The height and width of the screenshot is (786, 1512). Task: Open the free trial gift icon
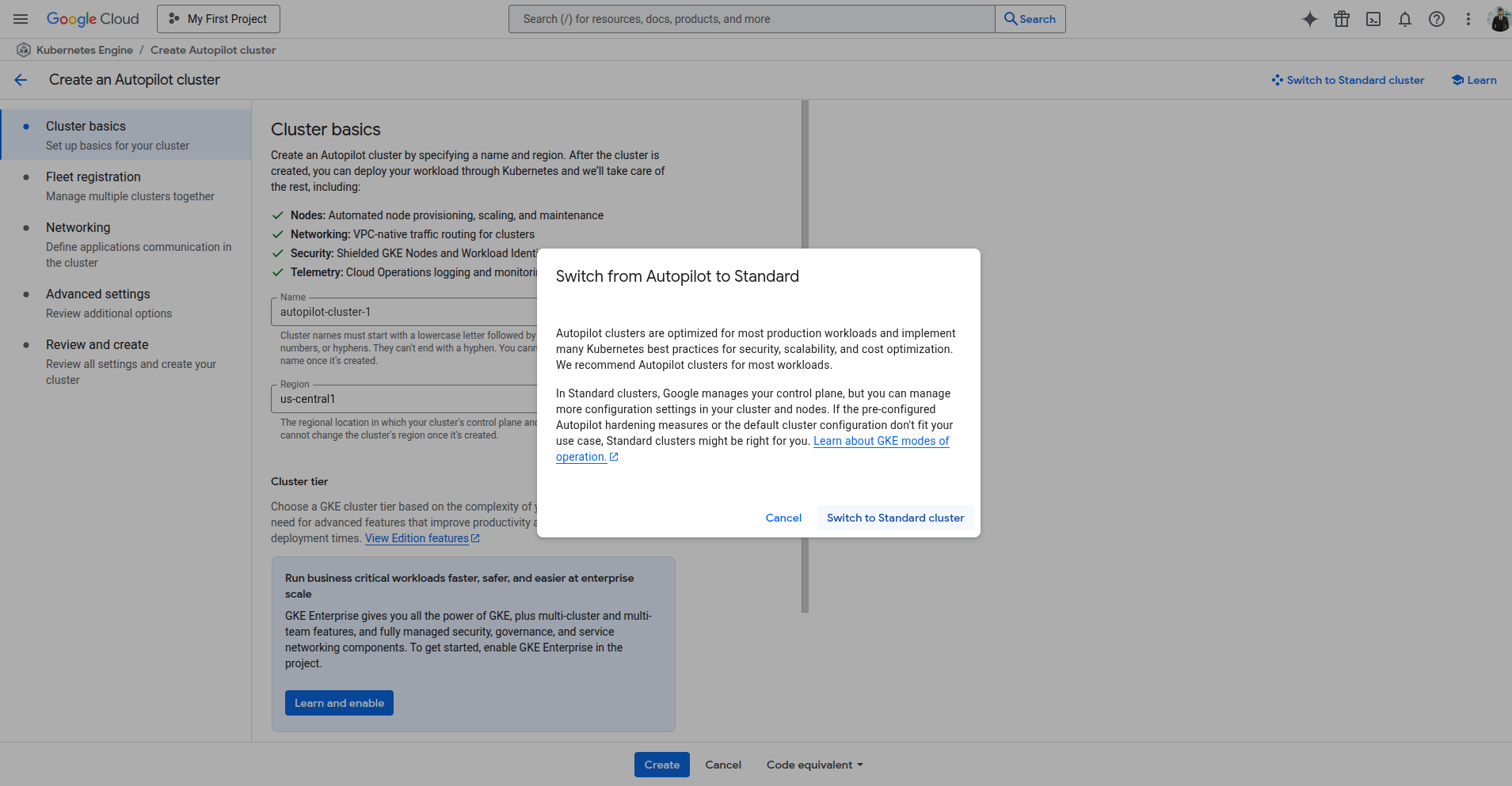coord(1342,19)
